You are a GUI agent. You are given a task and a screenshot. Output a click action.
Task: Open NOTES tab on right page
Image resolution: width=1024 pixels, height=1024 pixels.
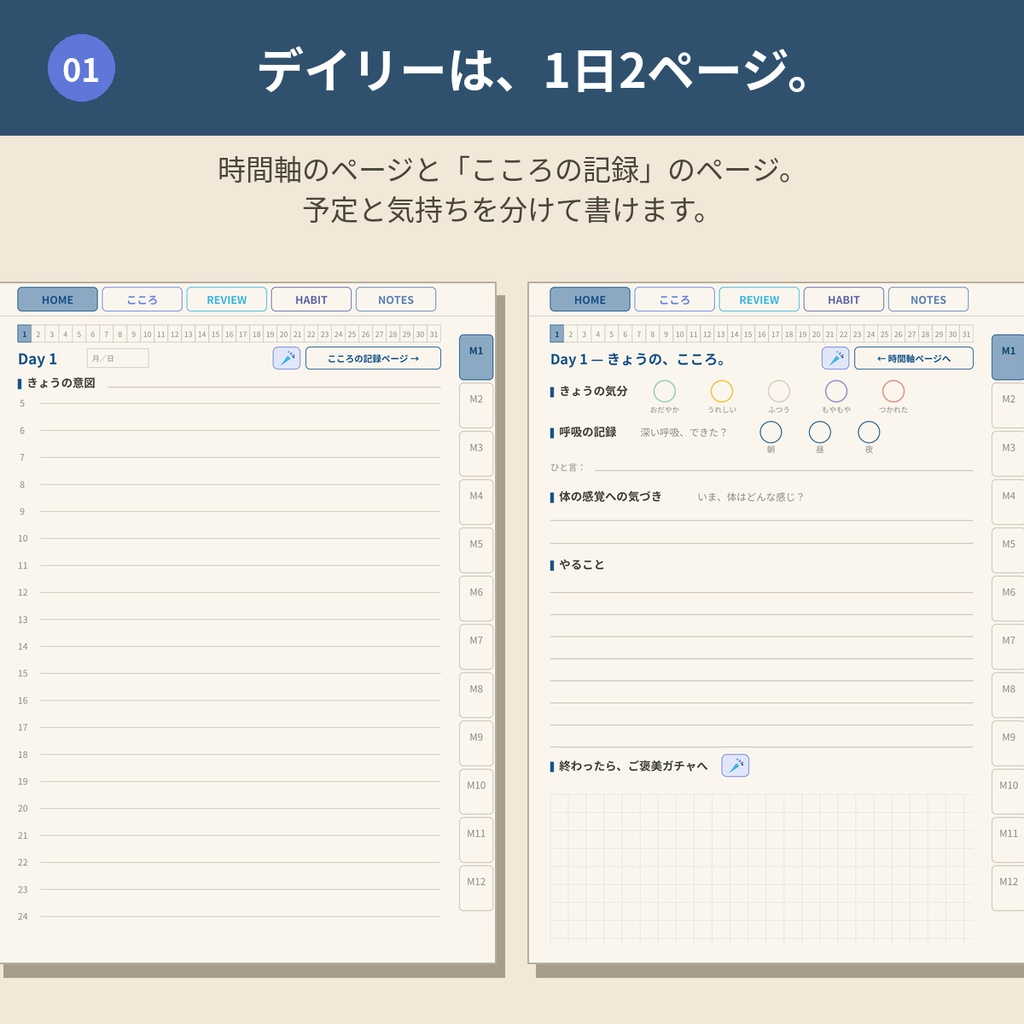tap(928, 300)
